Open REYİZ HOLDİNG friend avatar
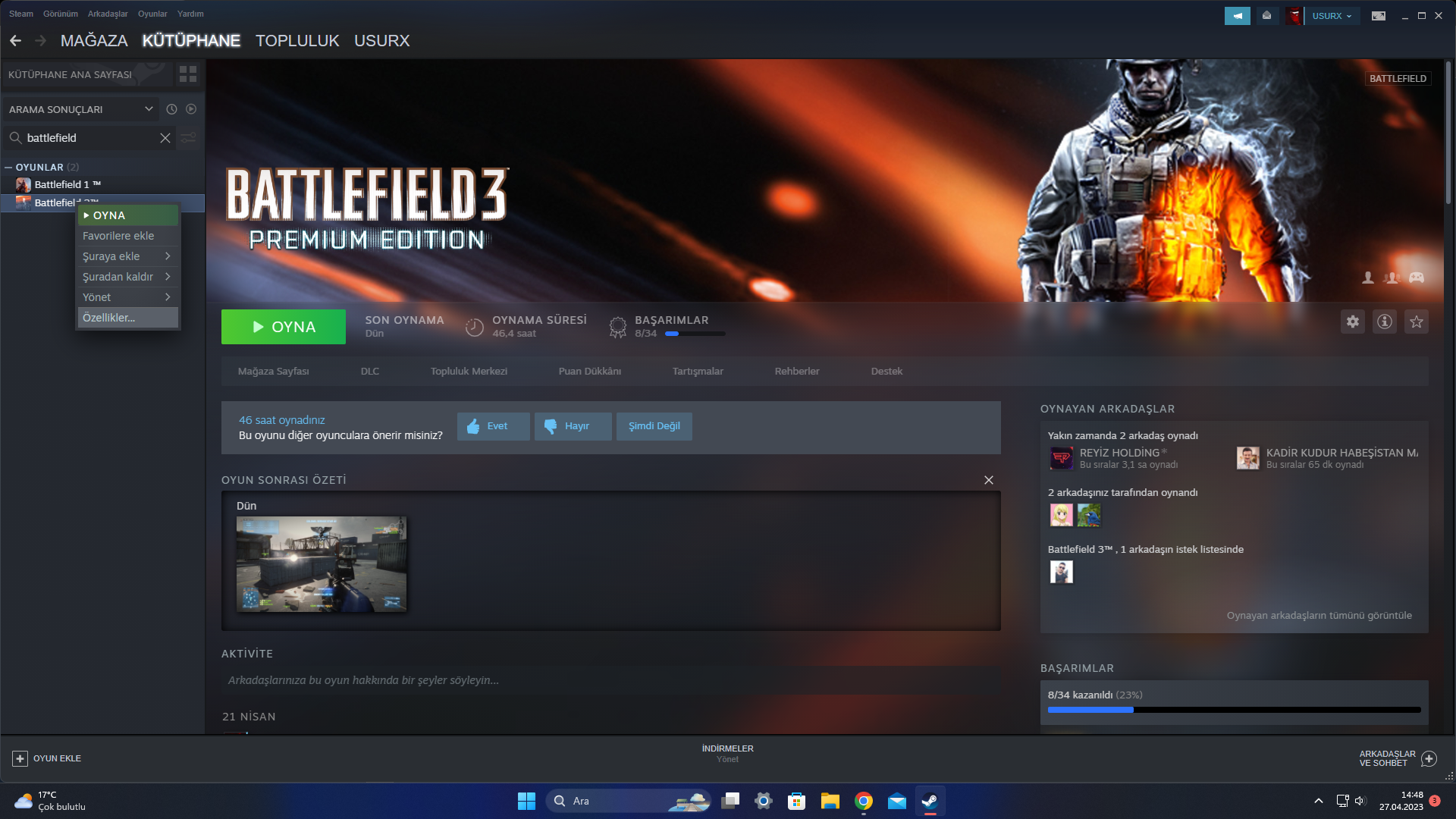Viewport: 1456px width, 819px height. click(x=1062, y=458)
